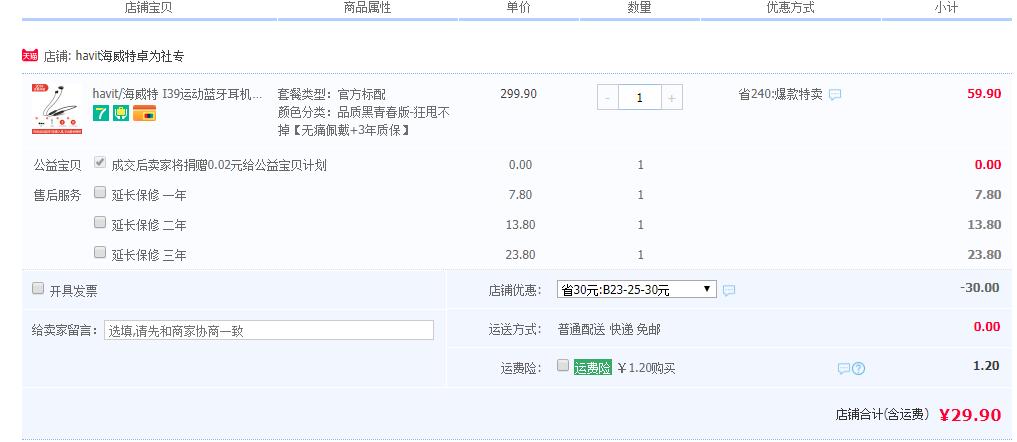
Task: Click the Tmall shop badge icon
Action: (x=30, y=56)
